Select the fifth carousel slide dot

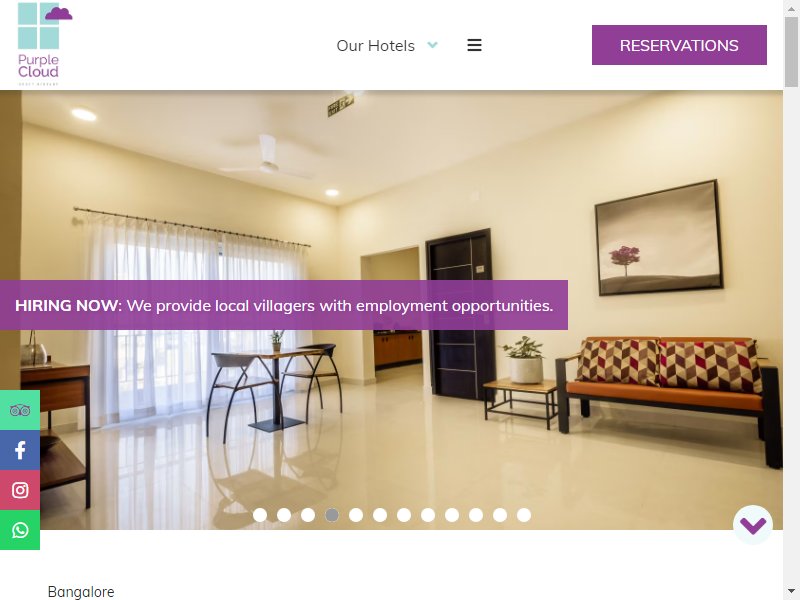pos(356,515)
